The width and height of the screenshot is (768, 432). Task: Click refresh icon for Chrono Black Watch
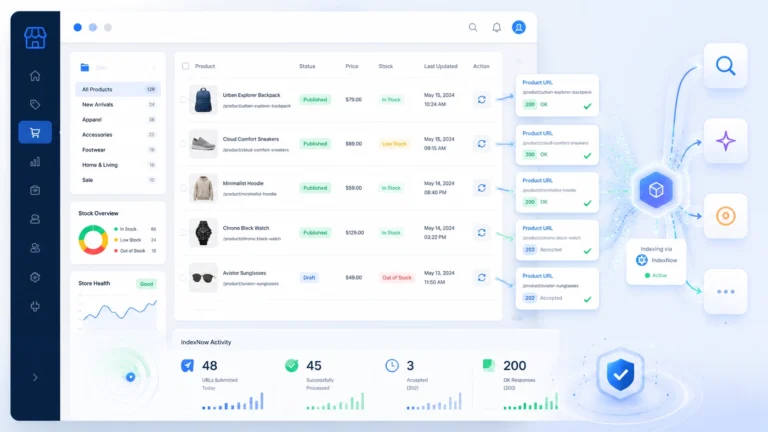tap(481, 233)
